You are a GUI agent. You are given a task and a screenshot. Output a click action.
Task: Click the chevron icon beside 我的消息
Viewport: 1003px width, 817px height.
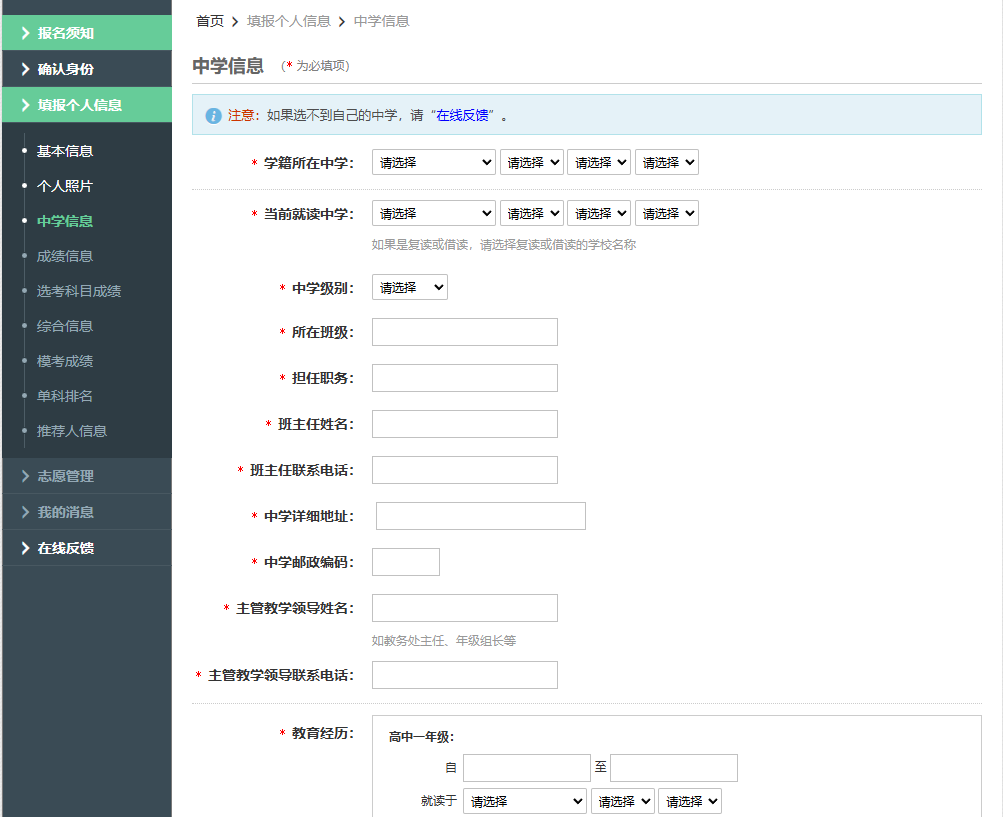(x=25, y=512)
